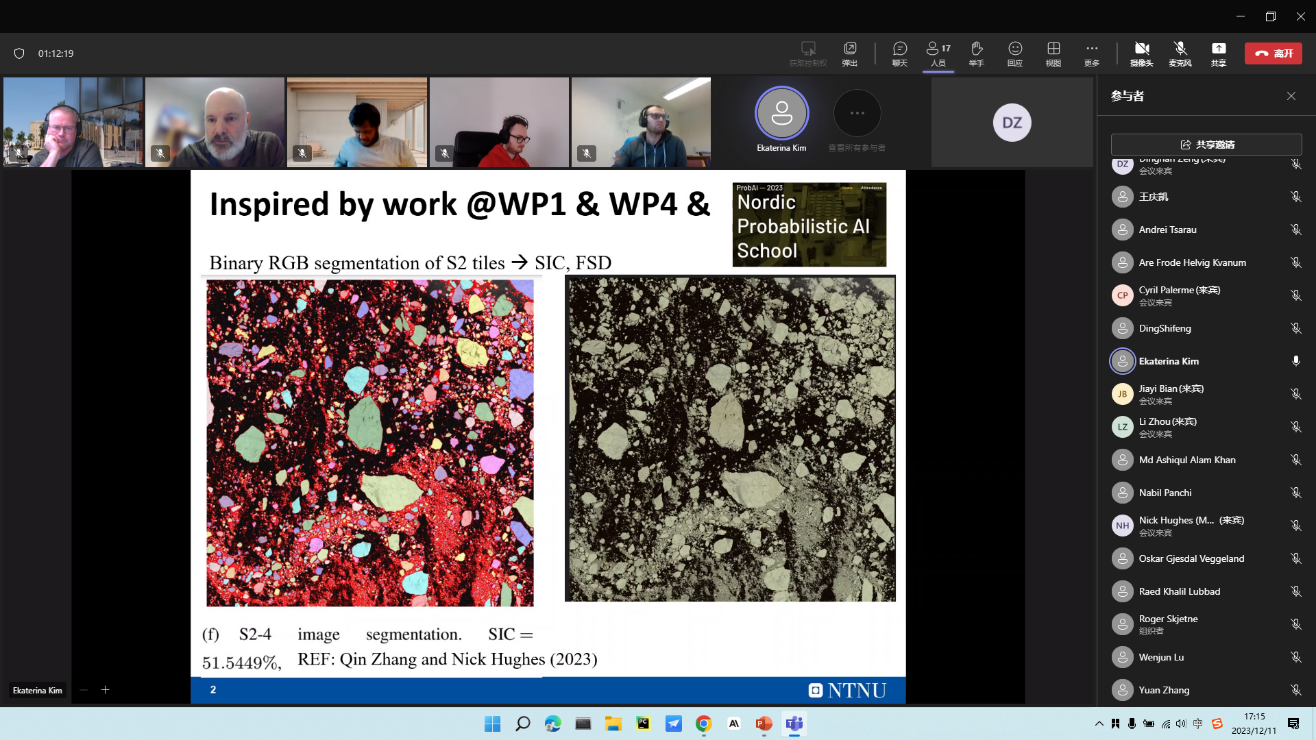Image resolution: width=1316 pixels, height=740 pixels.
Task: Close the participants (参与者) panel
Action: (1290, 96)
